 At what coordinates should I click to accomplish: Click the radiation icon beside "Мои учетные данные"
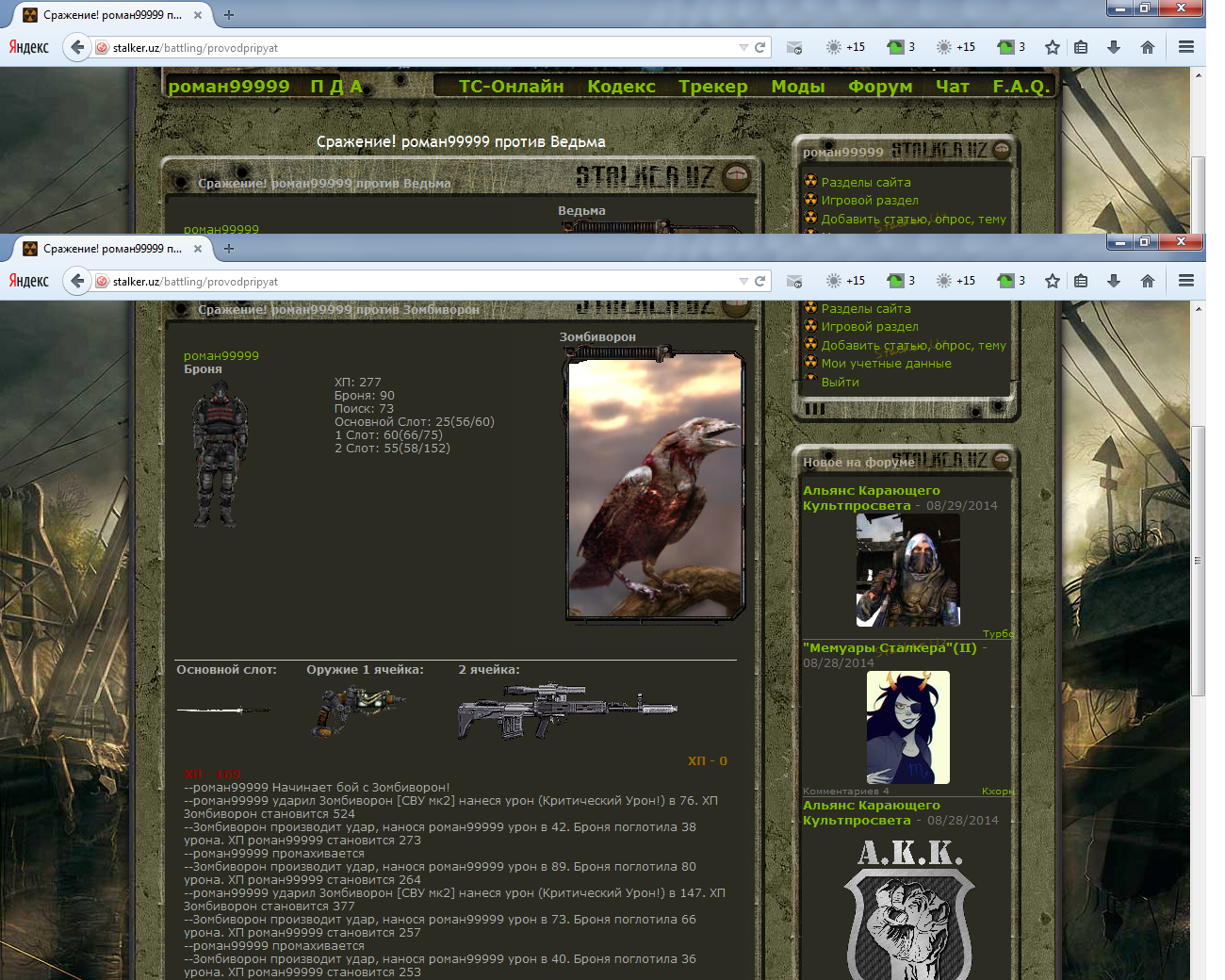810,363
